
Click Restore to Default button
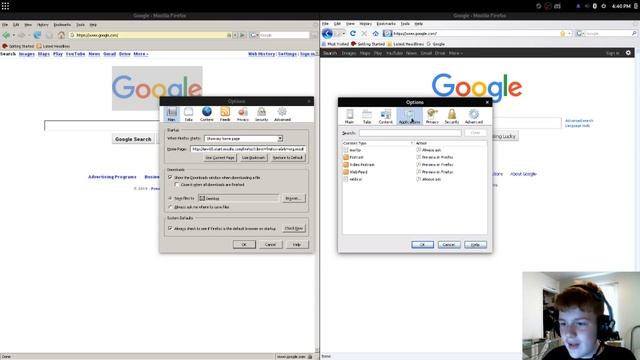click(x=288, y=158)
